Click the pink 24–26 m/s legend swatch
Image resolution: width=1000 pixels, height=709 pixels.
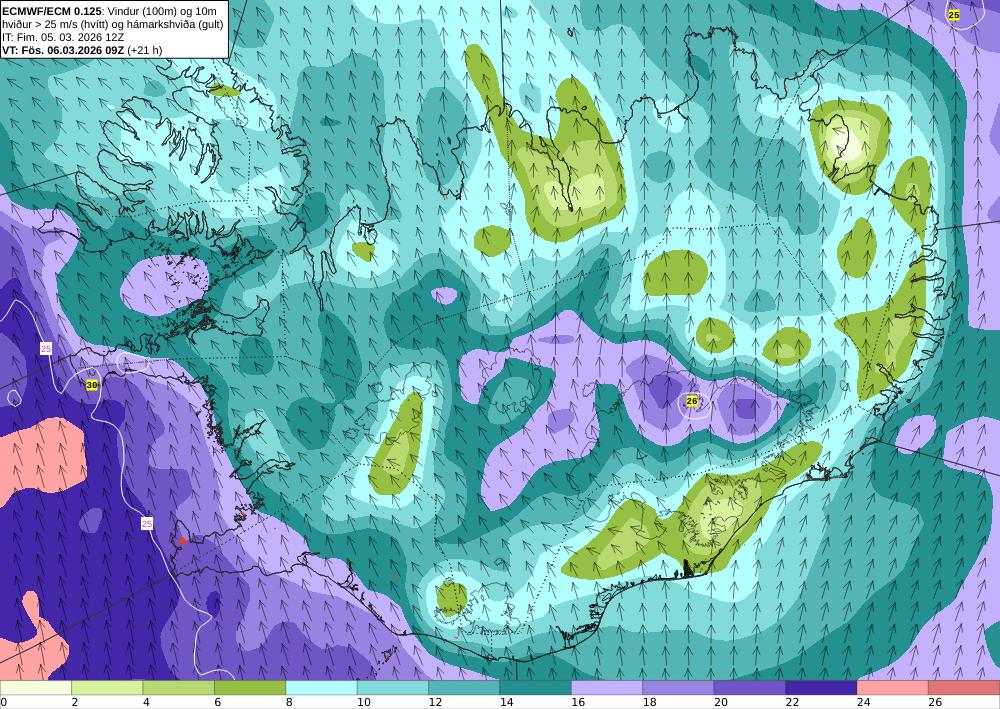click(893, 688)
